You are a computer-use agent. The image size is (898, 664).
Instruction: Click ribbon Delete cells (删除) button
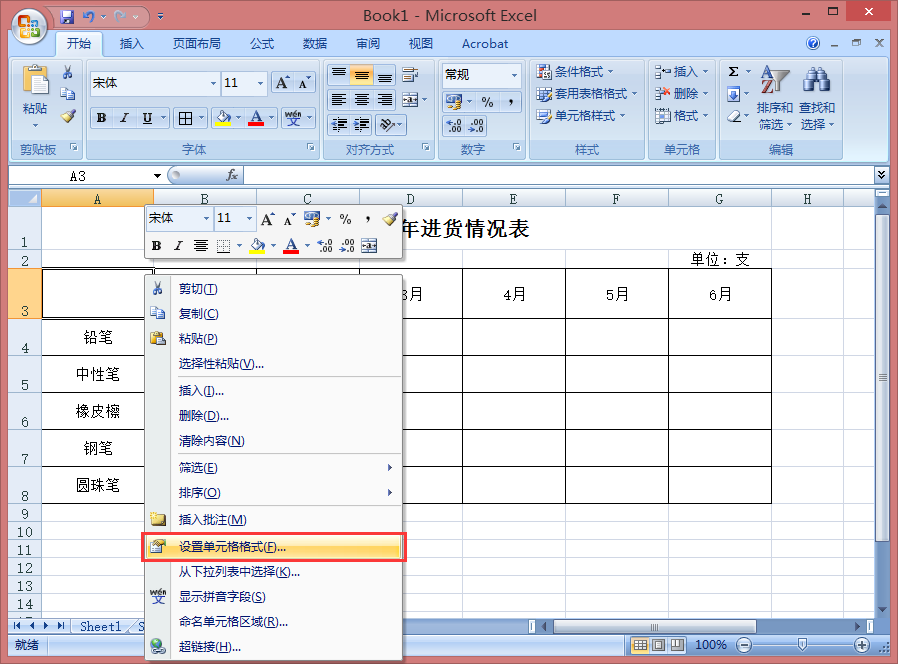pos(682,93)
